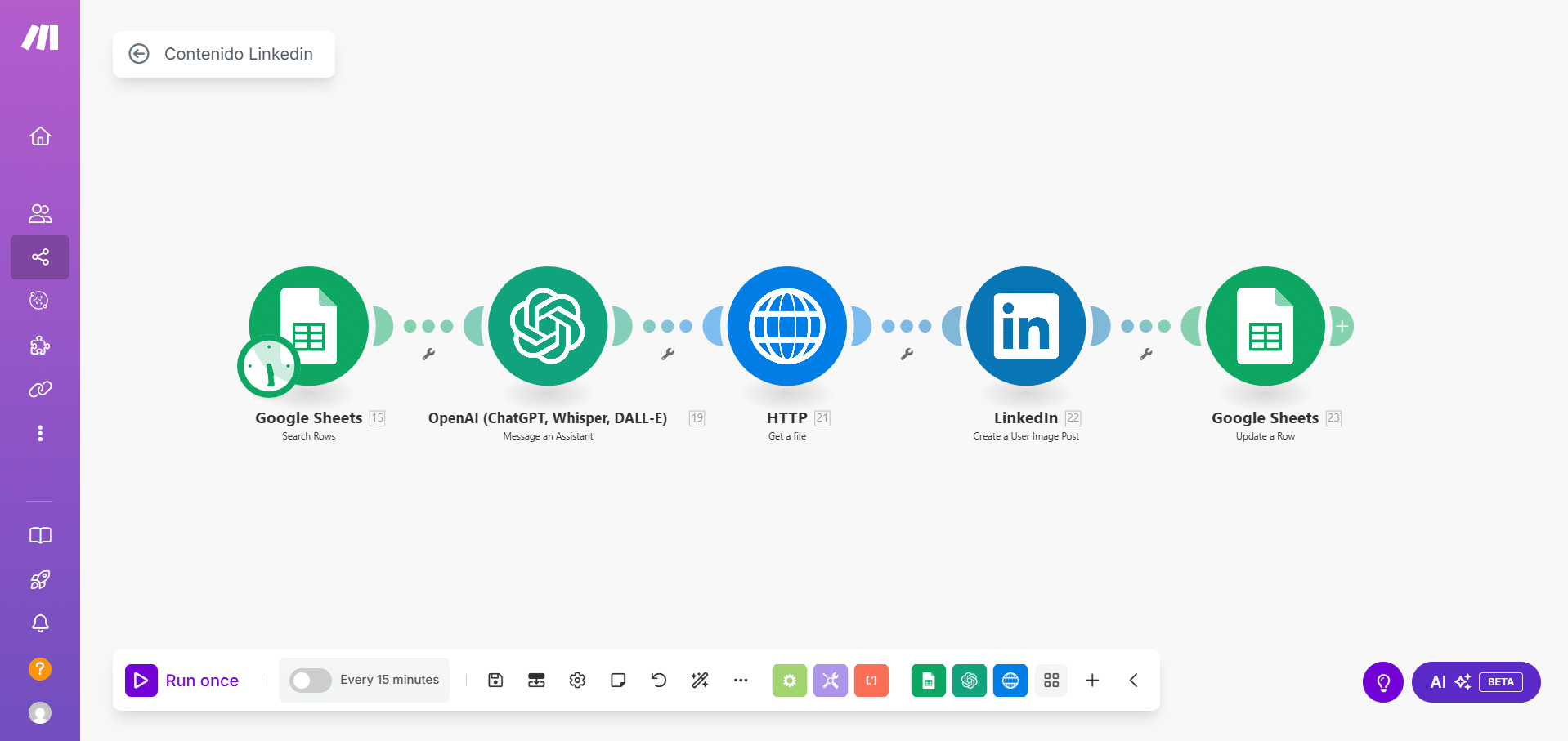Collapse the toolbar with the left chevron

click(1133, 681)
